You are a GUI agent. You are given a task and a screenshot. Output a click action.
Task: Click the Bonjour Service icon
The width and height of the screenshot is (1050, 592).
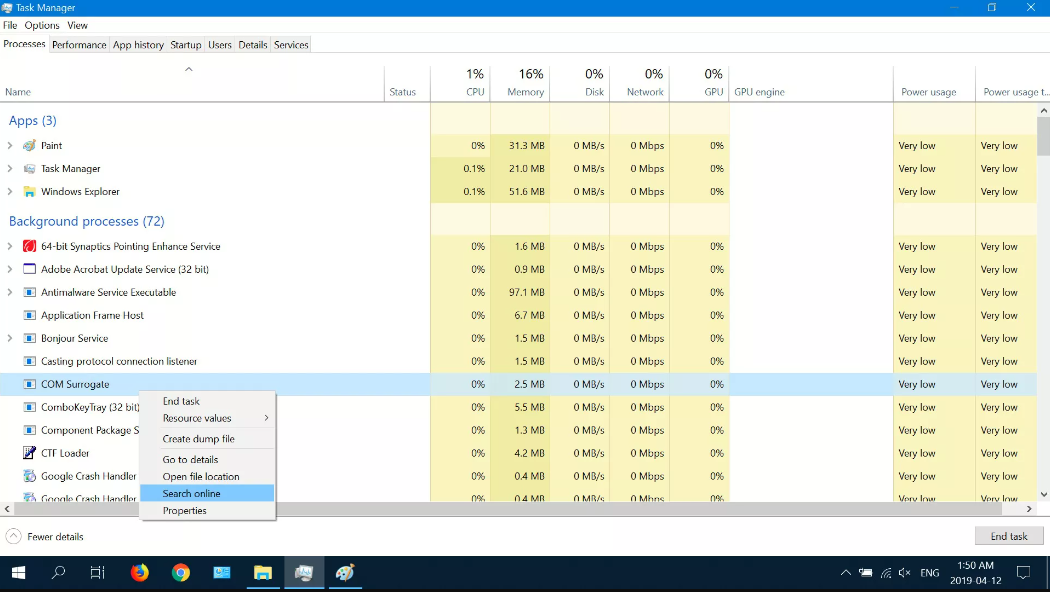(29, 338)
